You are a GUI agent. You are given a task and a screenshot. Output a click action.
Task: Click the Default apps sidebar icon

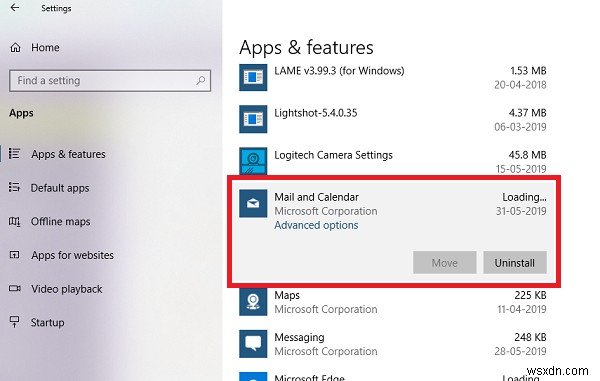pos(15,187)
